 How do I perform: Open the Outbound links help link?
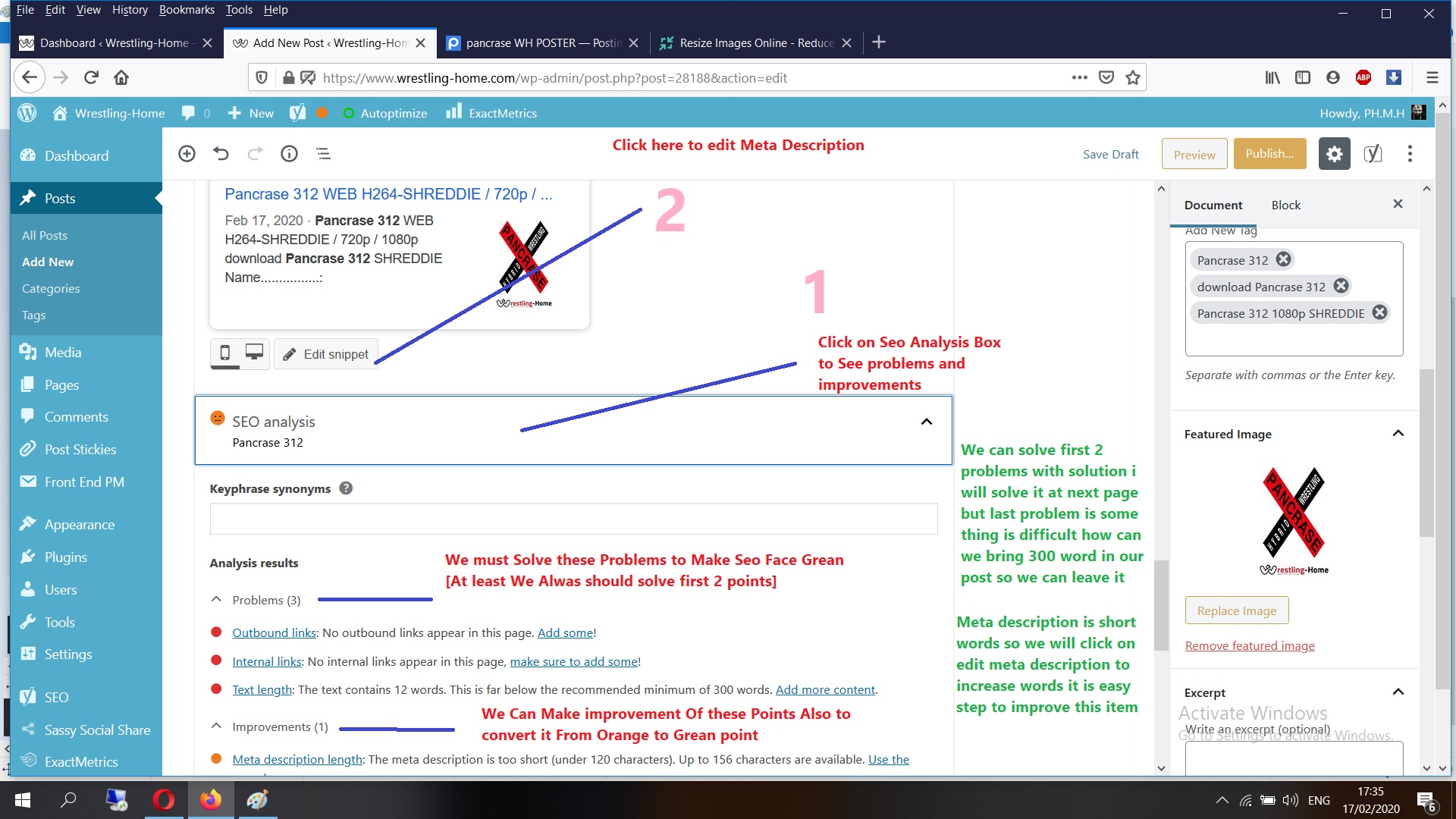click(274, 632)
